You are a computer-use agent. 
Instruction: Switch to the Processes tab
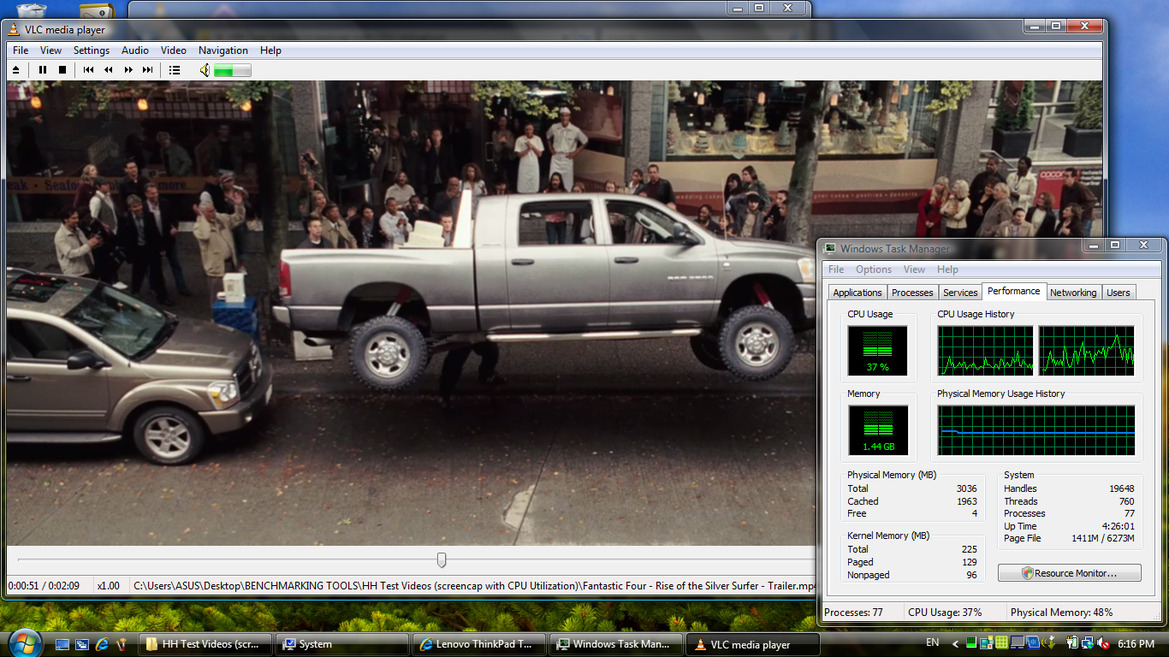[x=912, y=292]
